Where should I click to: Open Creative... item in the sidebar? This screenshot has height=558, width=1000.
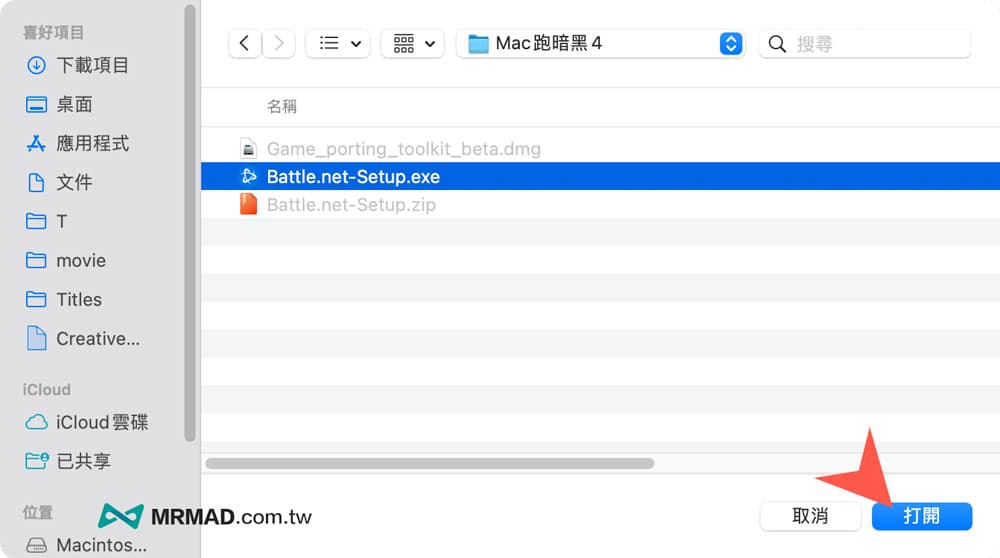pos(98,338)
